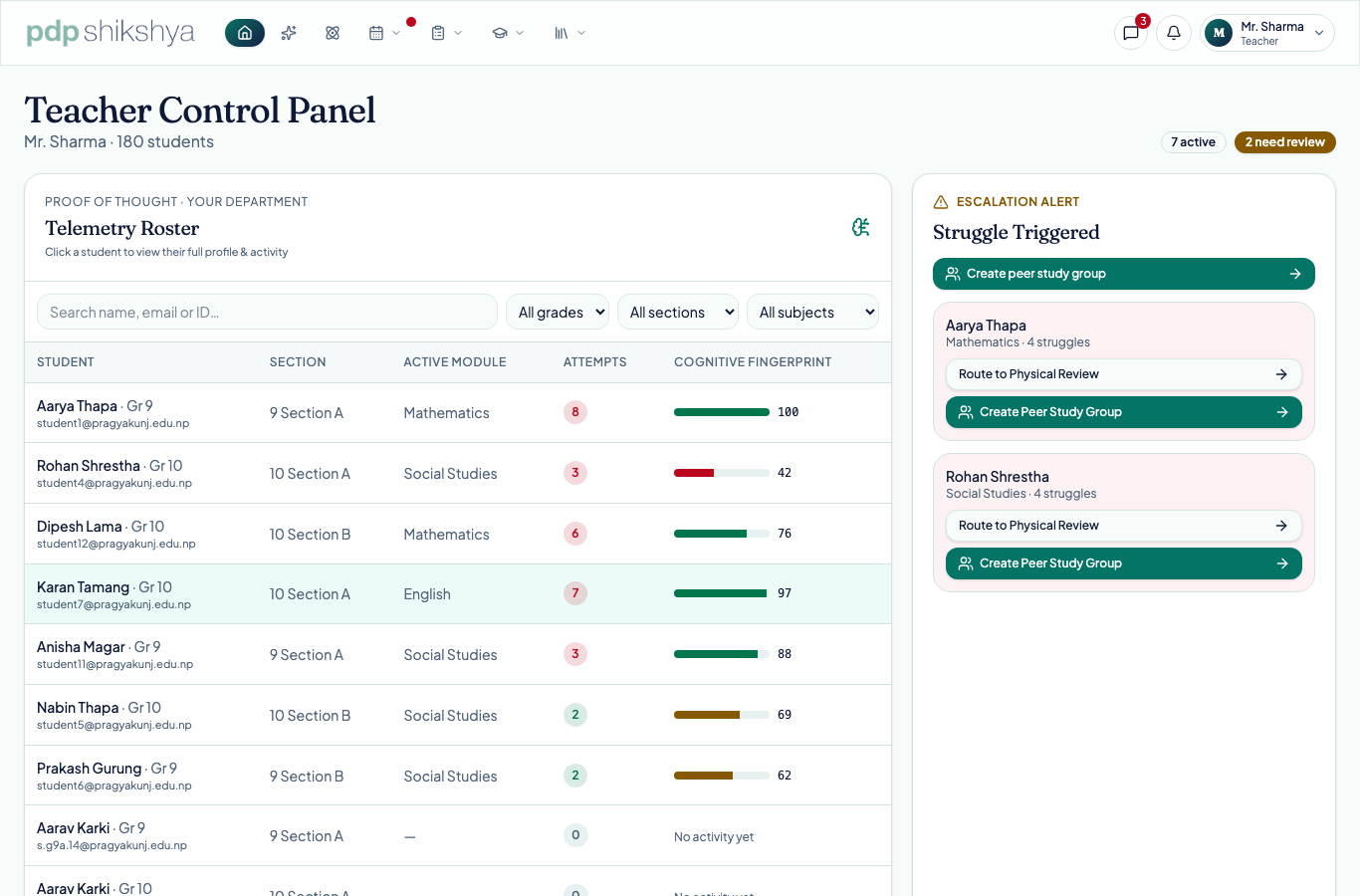Click English module in Karan Tamang's row
This screenshot has height=896, width=1360.
(x=427, y=594)
